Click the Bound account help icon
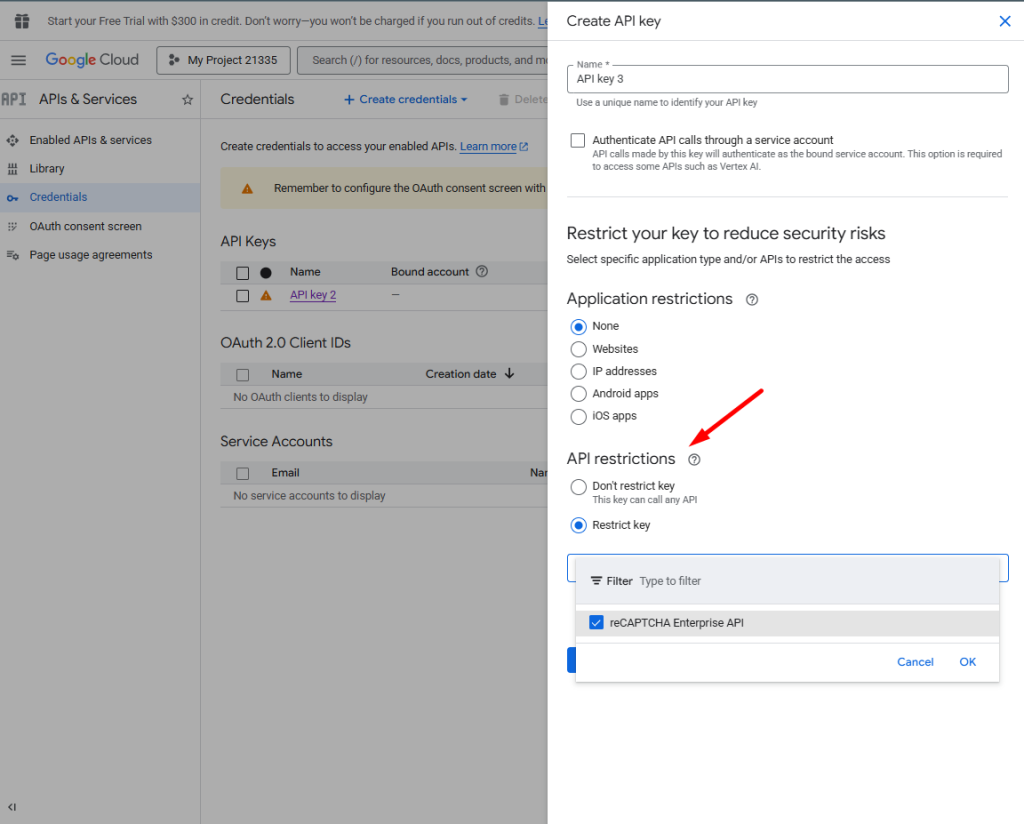The height and width of the screenshot is (824, 1024). [482, 272]
